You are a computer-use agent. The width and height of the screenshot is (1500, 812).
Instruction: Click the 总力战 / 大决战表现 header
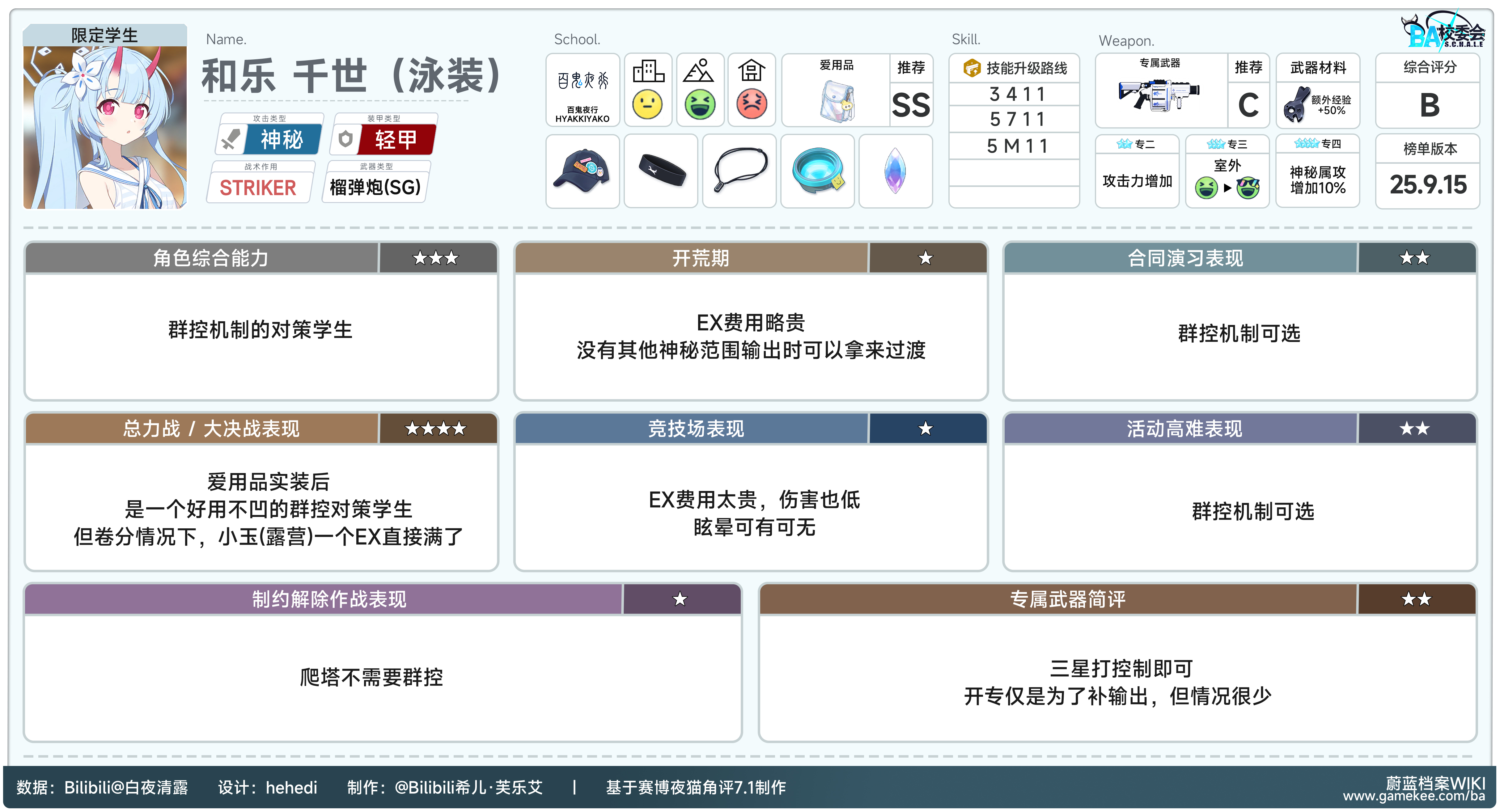coord(211,429)
